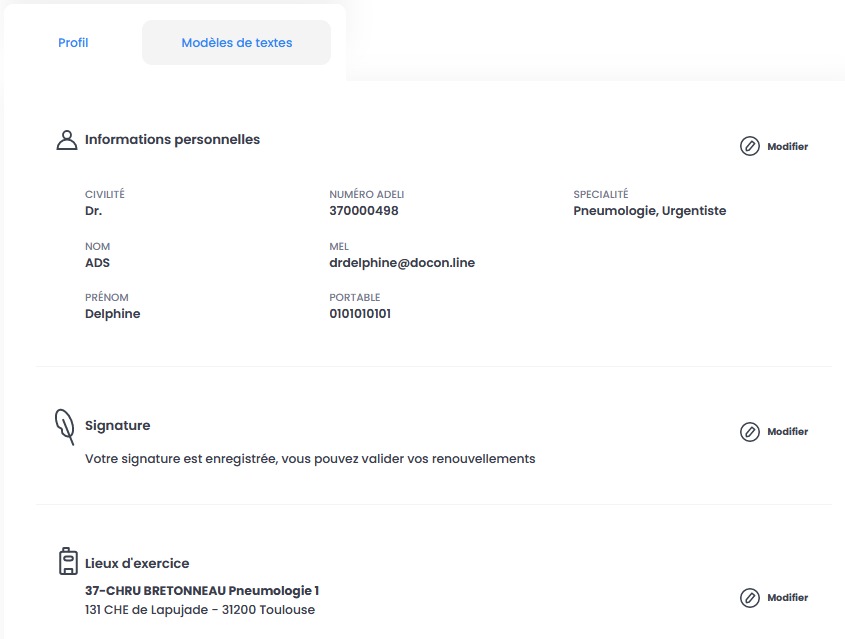The image size is (845, 639).
Task: Click the Signature section heading
Action: 117,425
